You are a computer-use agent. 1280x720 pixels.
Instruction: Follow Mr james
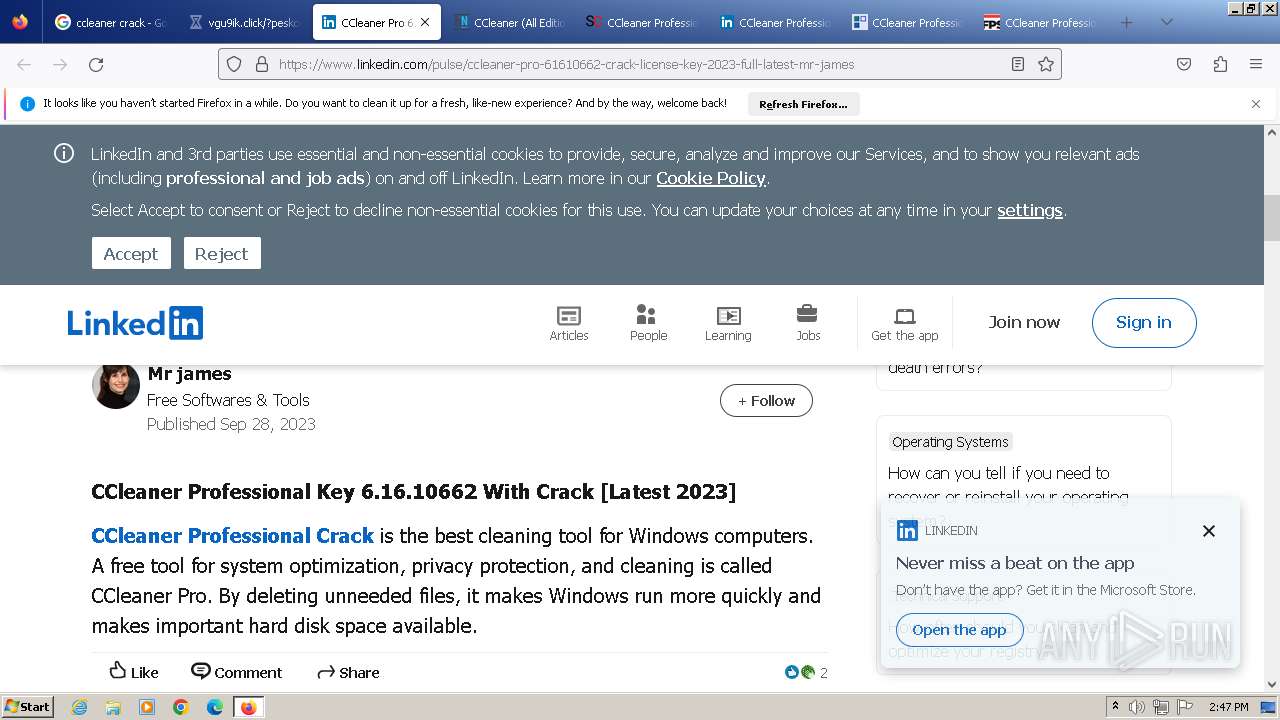[x=766, y=401]
